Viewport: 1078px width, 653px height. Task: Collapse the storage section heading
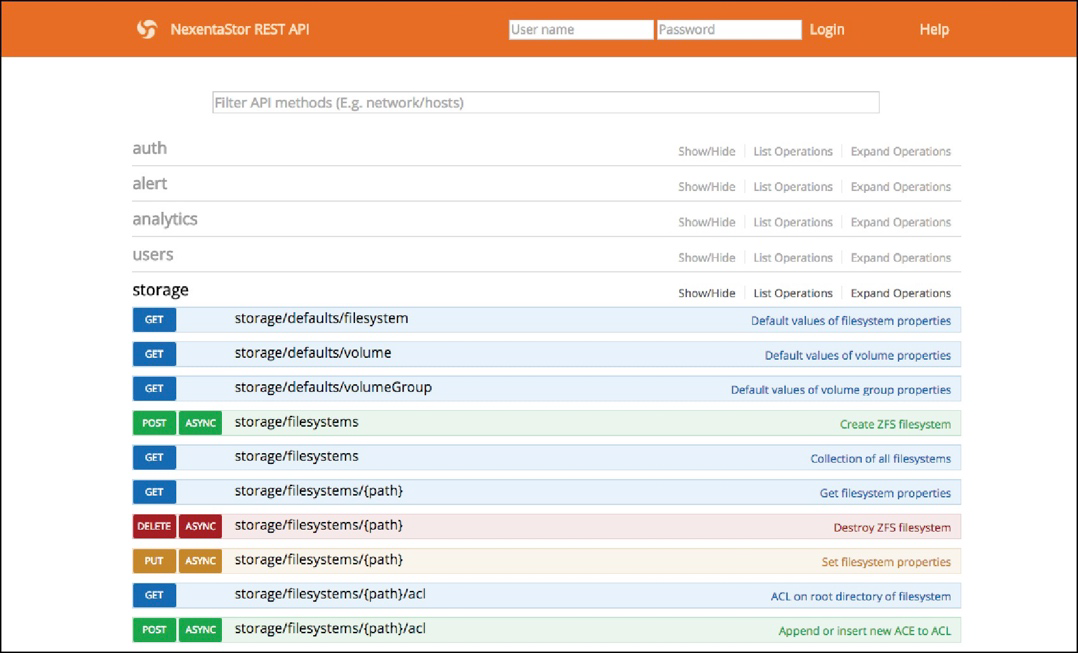point(160,289)
